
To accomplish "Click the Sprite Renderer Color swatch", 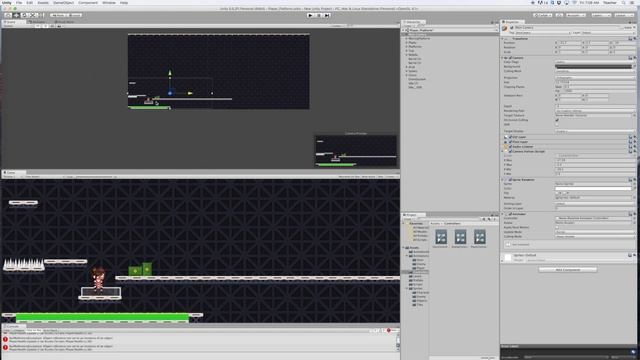I will (x=593, y=189).
